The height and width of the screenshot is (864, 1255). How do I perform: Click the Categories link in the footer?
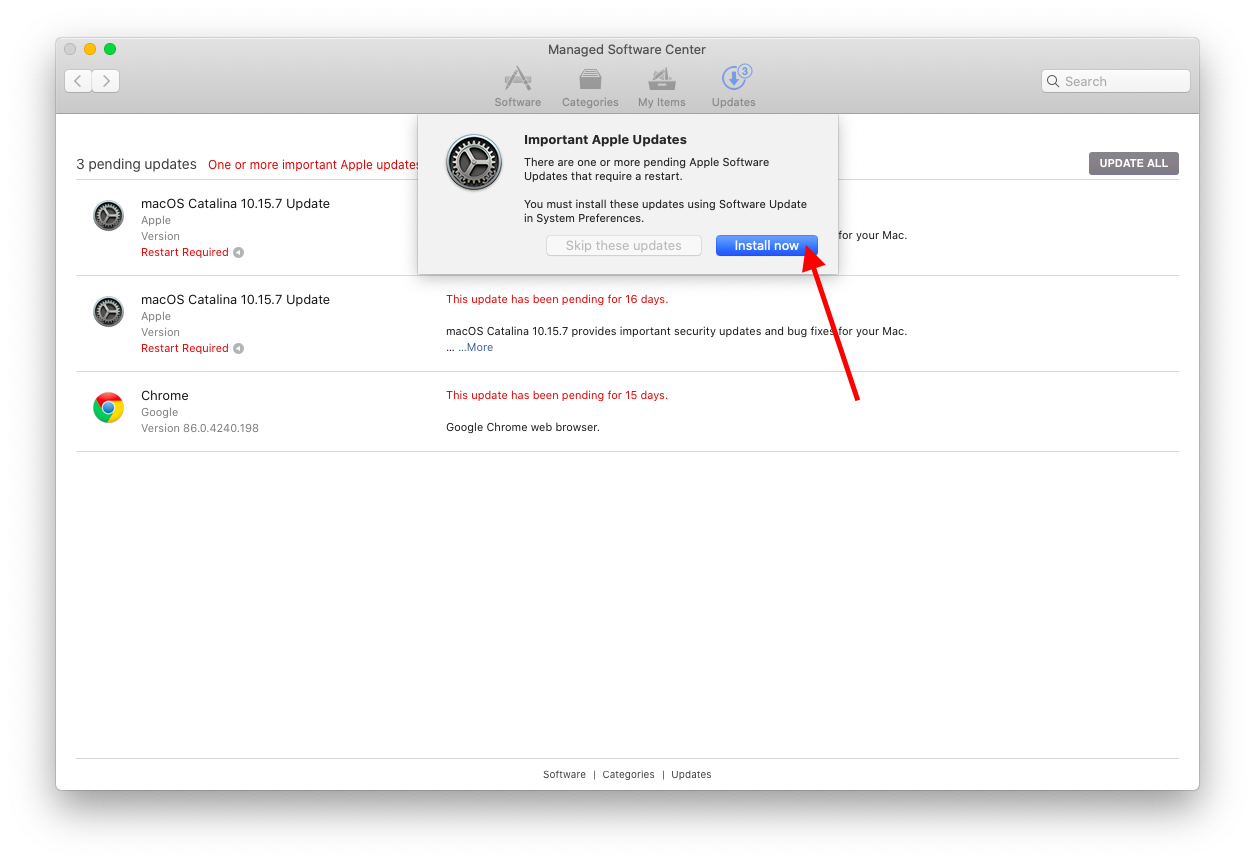pyautogui.click(x=628, y=775)
